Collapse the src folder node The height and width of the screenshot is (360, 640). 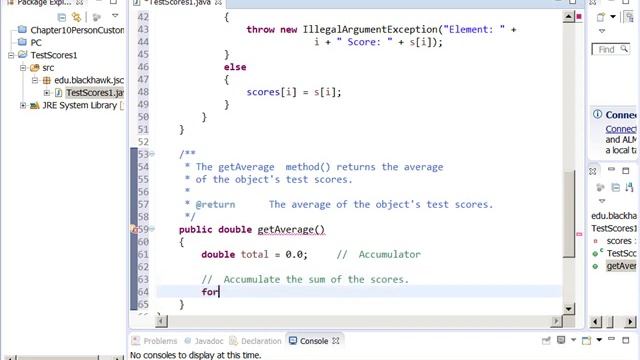[23, 68]
